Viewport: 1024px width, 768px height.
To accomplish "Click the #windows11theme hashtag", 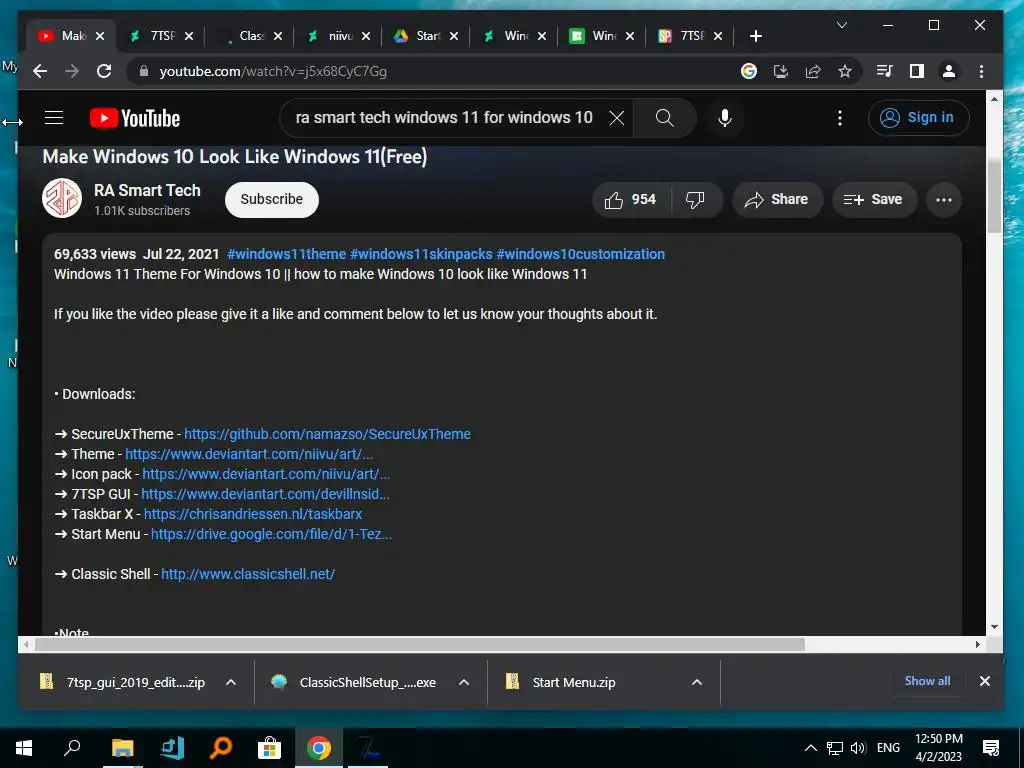I will (286, 254).
